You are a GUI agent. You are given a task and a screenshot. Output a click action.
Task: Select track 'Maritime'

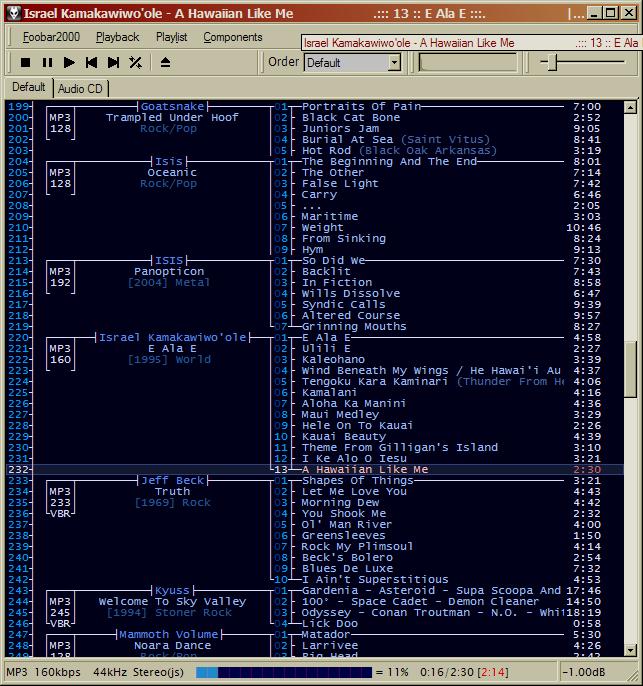[x=330, y=216]
